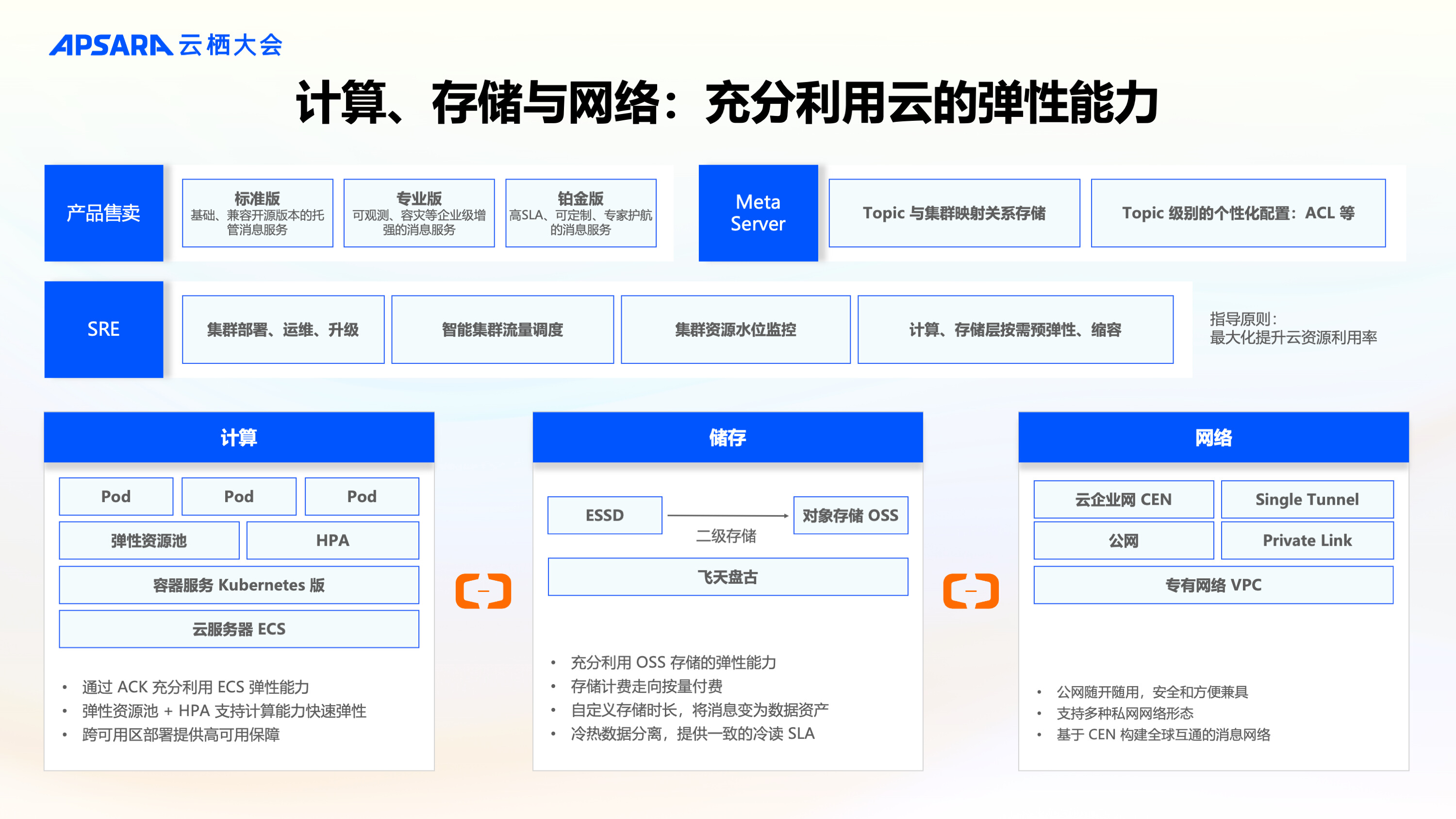
Task: Click the 智能集群流量调度 box
Action: (502, 329)
